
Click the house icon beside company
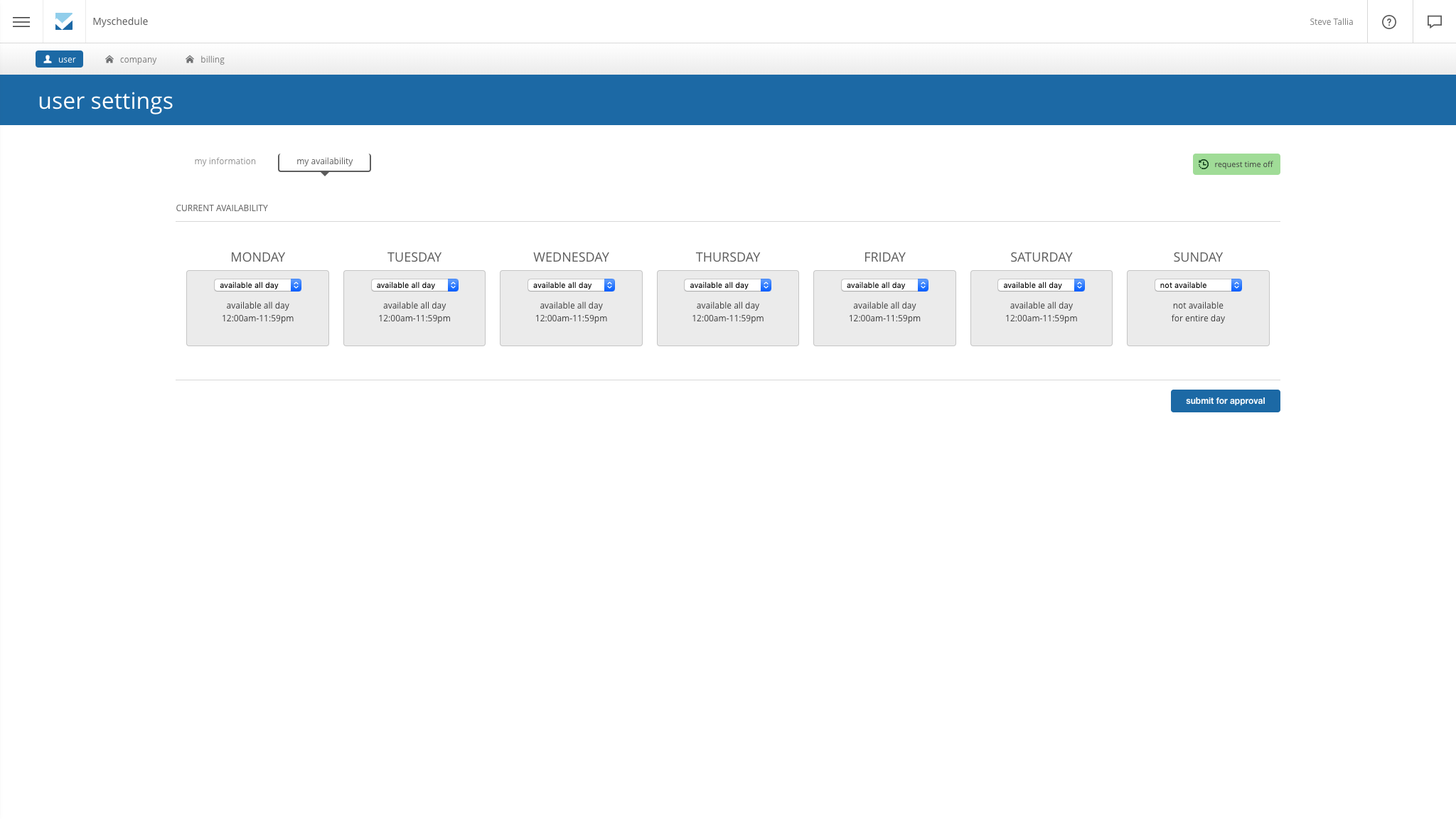pos(109,60)
